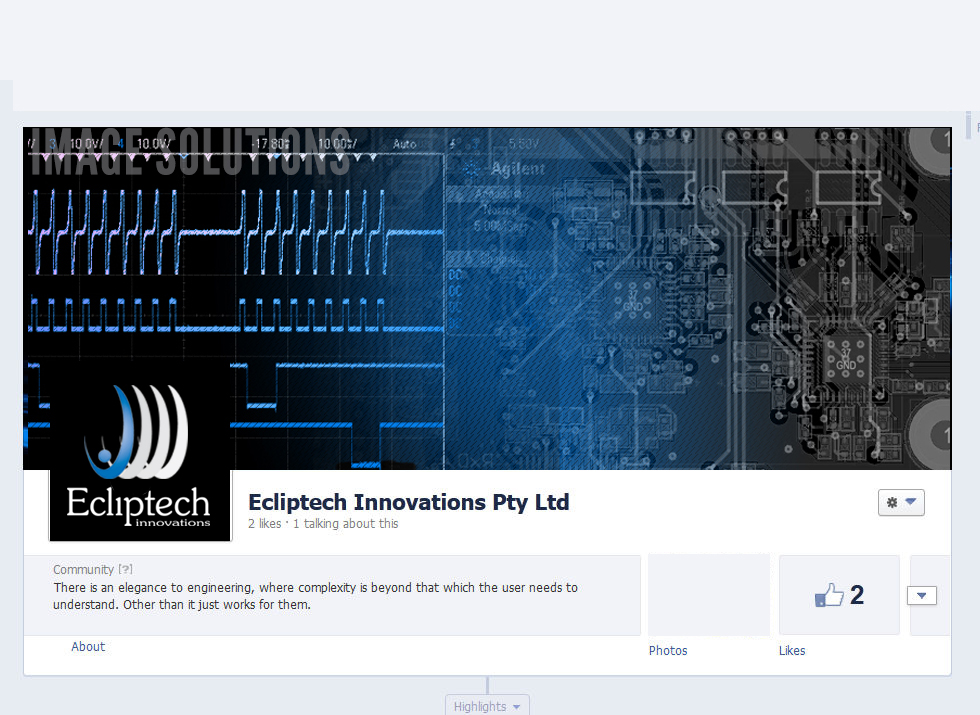The height and width of the screenshot is (715, 980).
Task: Click the Community [?] help marker
Action: (126, 569)
